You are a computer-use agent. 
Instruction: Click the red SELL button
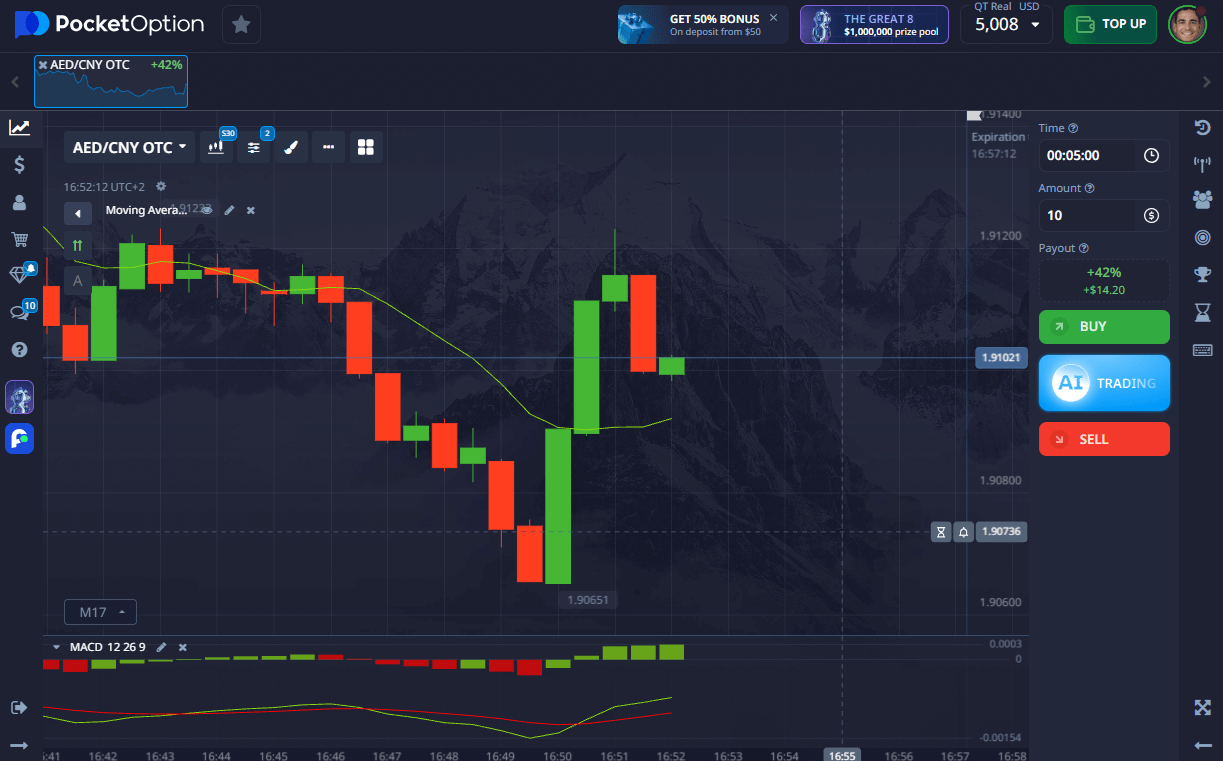(1104, 439)
